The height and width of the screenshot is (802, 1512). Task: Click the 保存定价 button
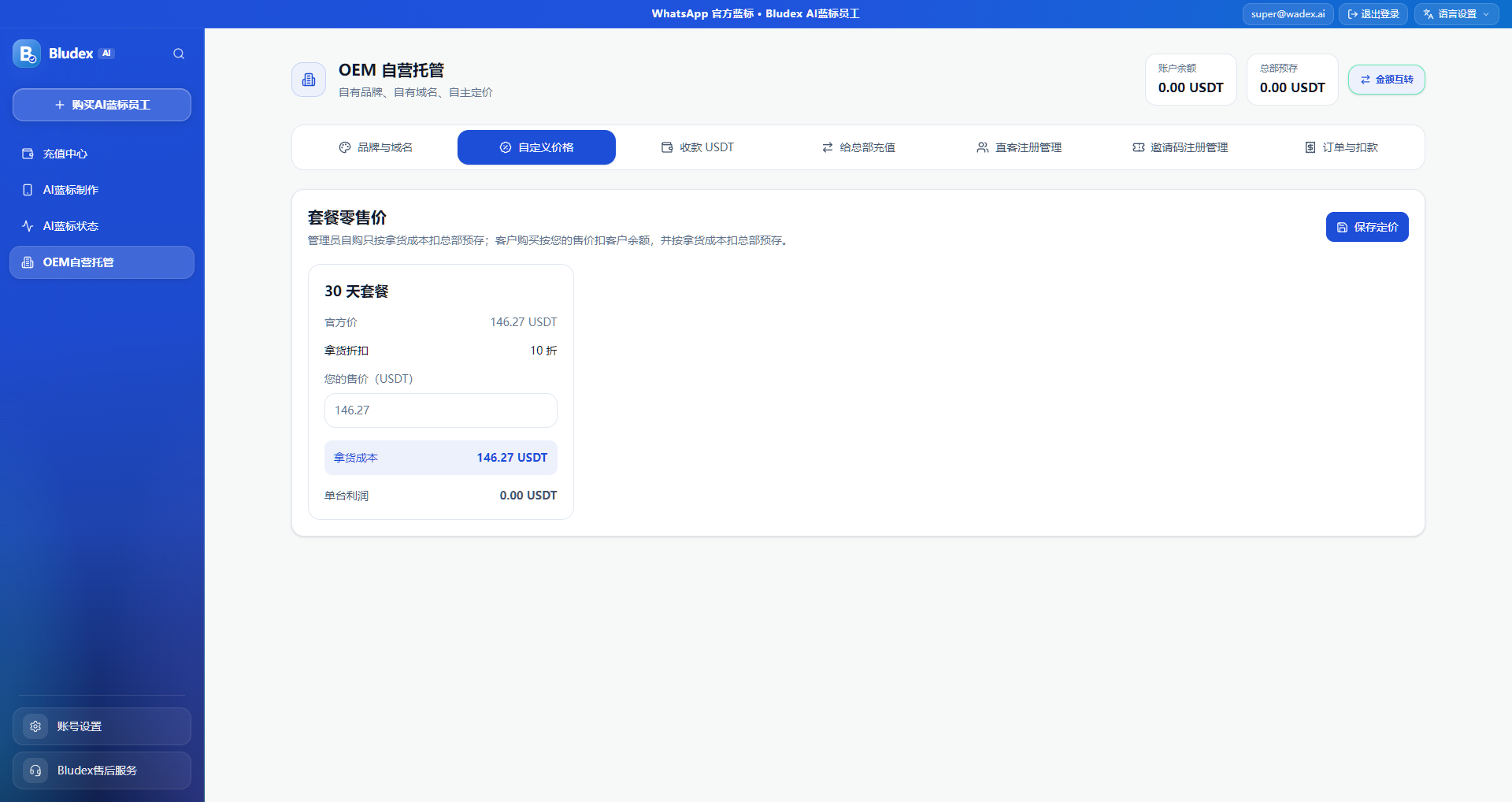click(x=1367, y=227)
